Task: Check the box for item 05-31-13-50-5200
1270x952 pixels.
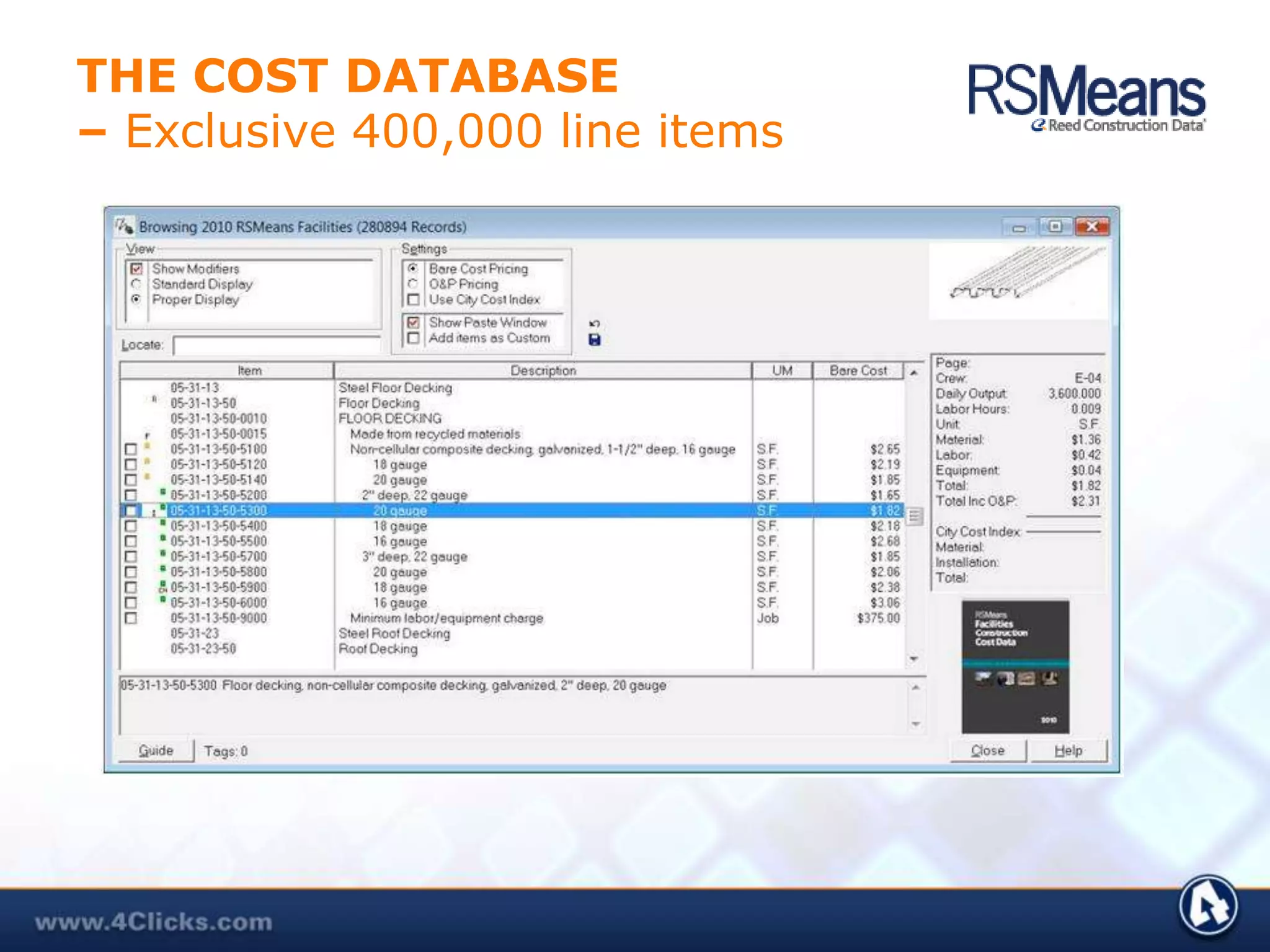Action: click(130, 495)
